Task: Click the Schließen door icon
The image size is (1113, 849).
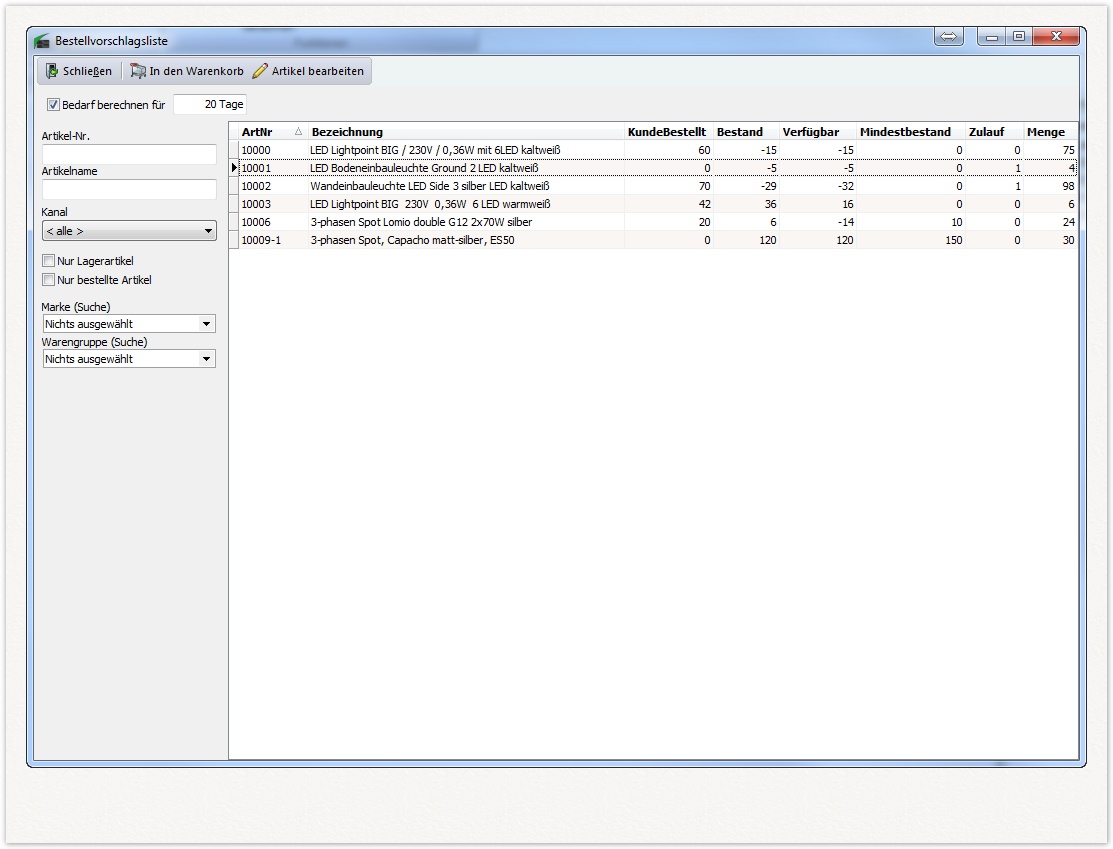Action: click(52, 71)
